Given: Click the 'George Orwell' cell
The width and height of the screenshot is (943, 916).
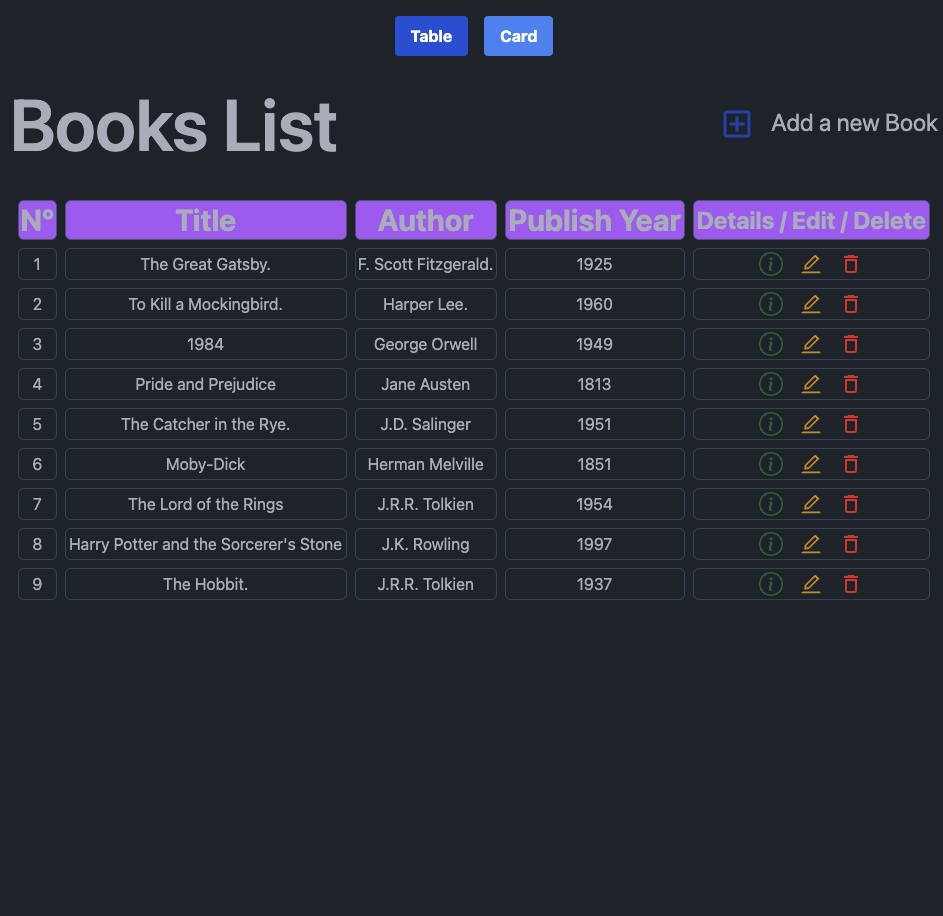Looking at the screenshot, I should click(426, 344).
